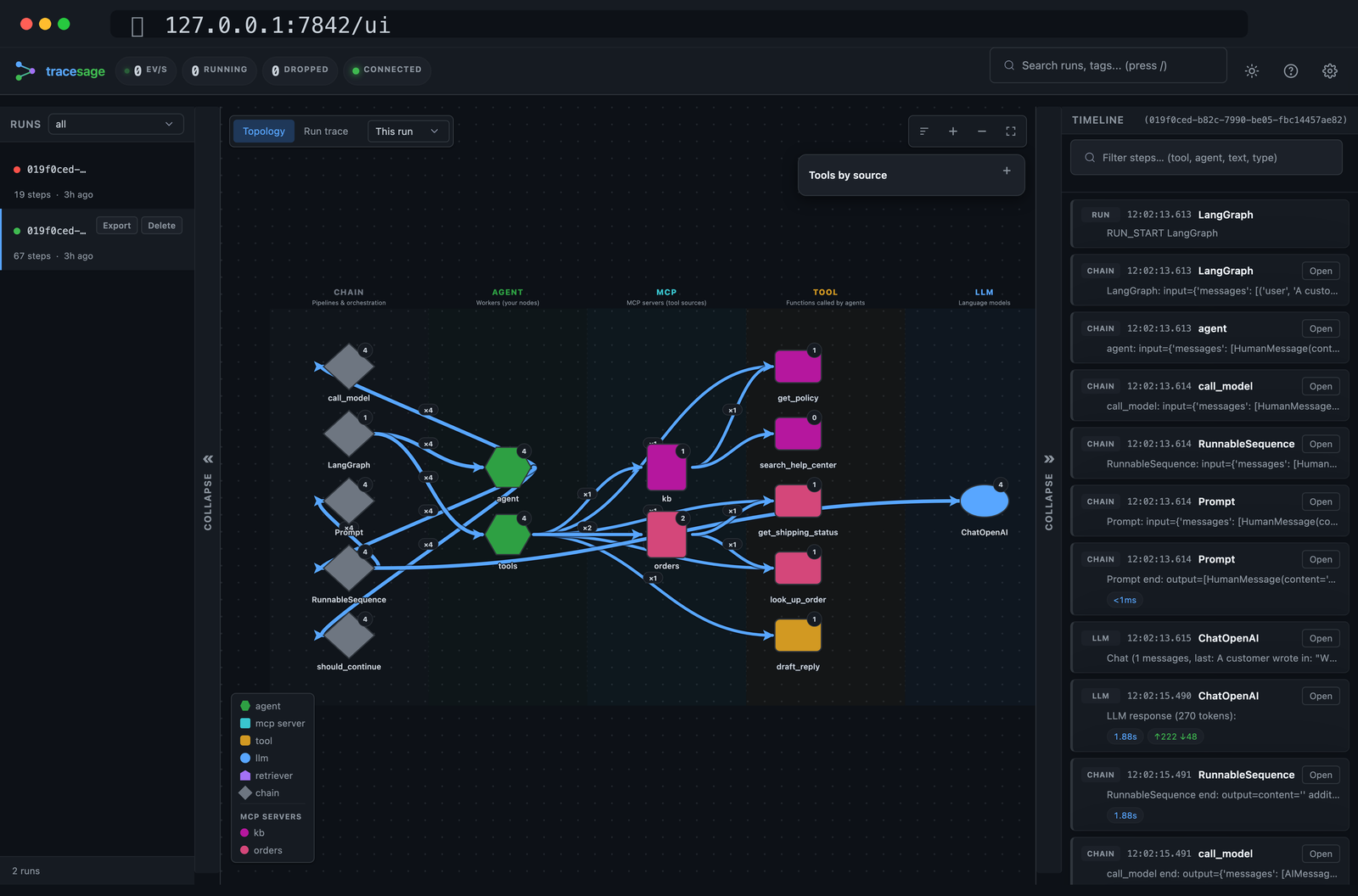Expand Tools by source with plus icon
1358x896 pixels.
(1007, 171)
